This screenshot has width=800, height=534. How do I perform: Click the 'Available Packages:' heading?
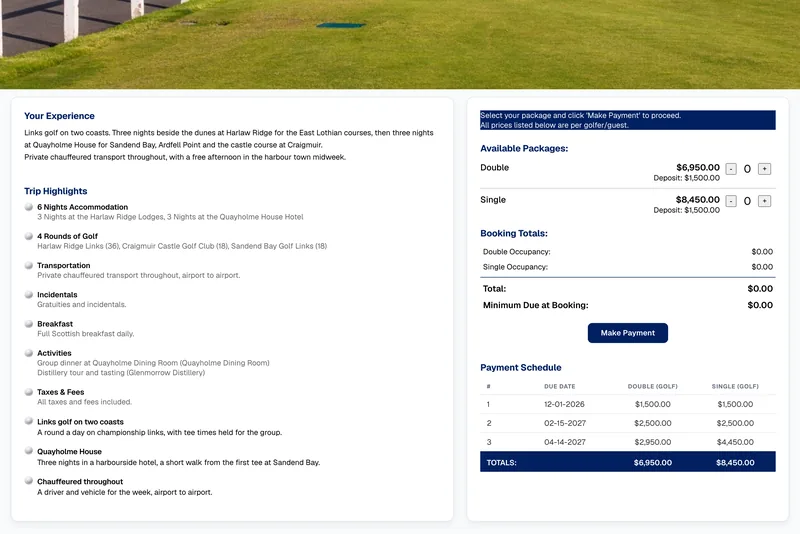click(x=524, y=148)
